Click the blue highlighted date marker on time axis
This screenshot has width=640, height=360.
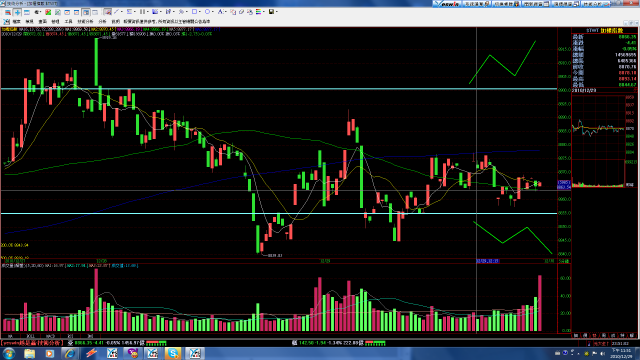(488, 261)
